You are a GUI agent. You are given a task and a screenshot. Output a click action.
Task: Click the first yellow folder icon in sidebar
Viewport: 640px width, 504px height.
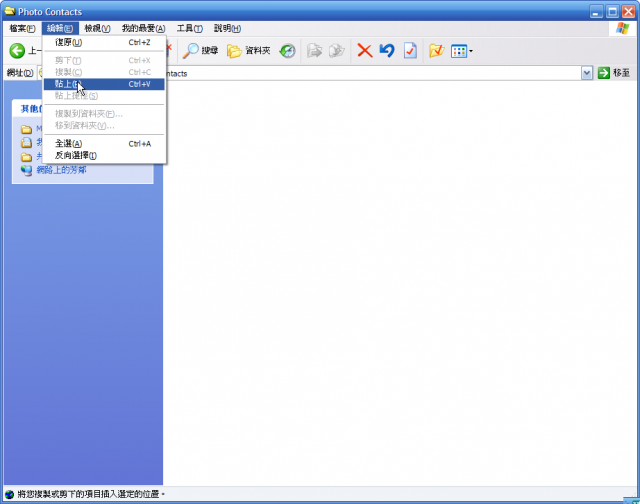pyautogui.click(x=27, y=129)
